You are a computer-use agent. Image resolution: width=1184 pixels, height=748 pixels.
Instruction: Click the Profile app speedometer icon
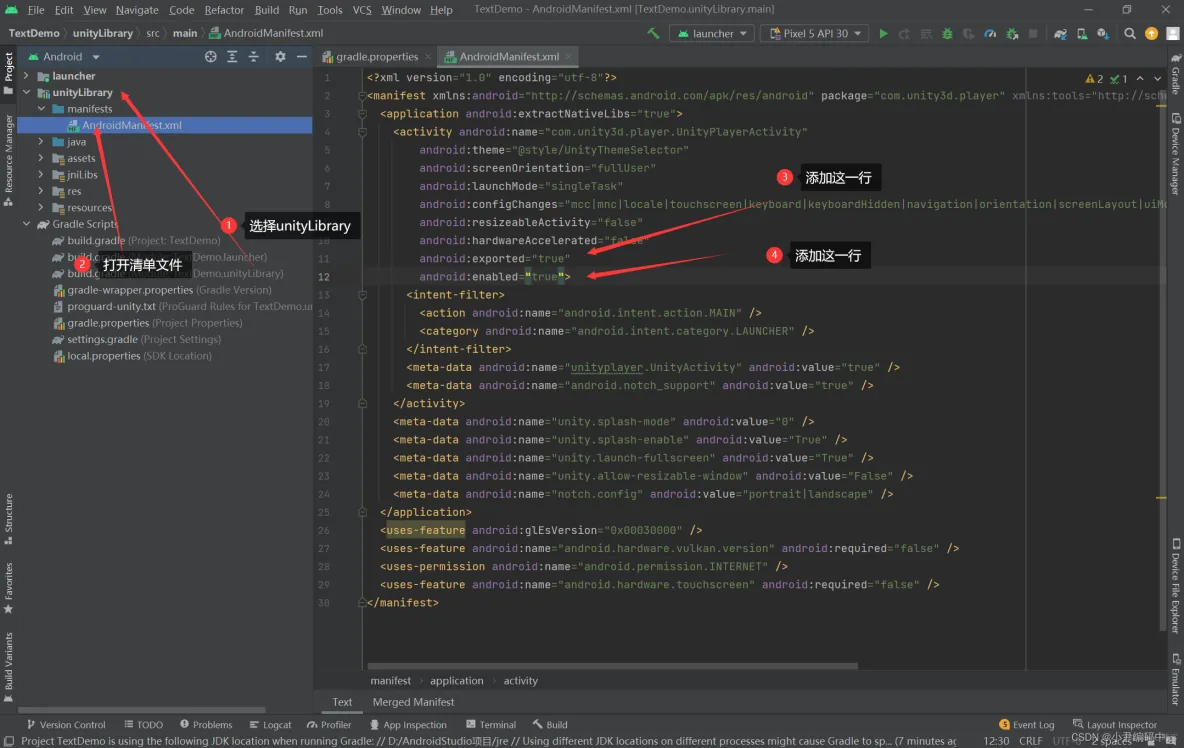click(x=990, y=33)
